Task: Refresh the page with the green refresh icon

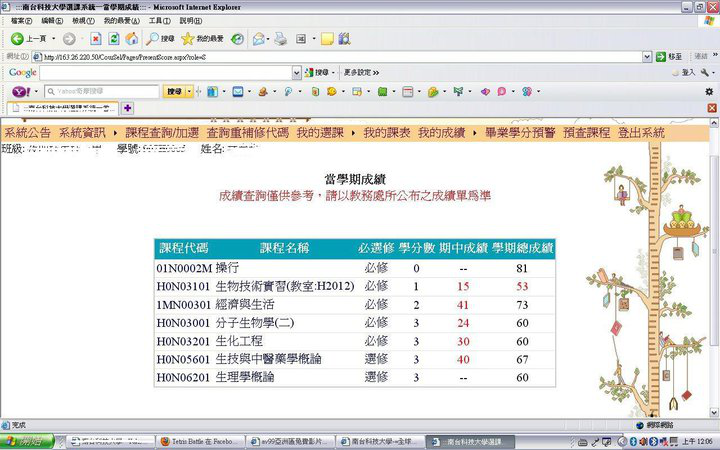Action: point(114,39)
